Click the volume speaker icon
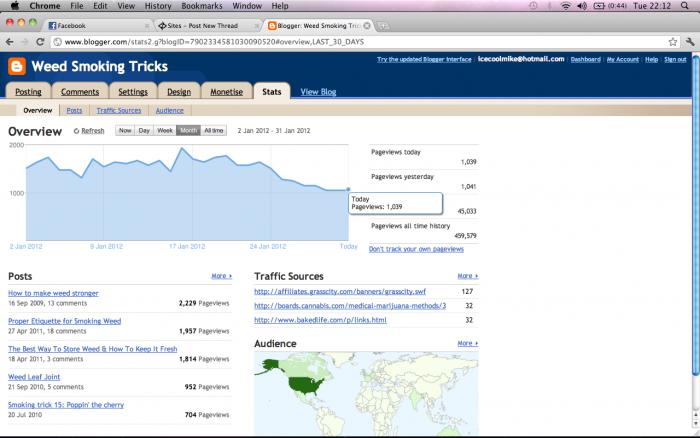This screenshot has width=700, height=438. [582, 6]
